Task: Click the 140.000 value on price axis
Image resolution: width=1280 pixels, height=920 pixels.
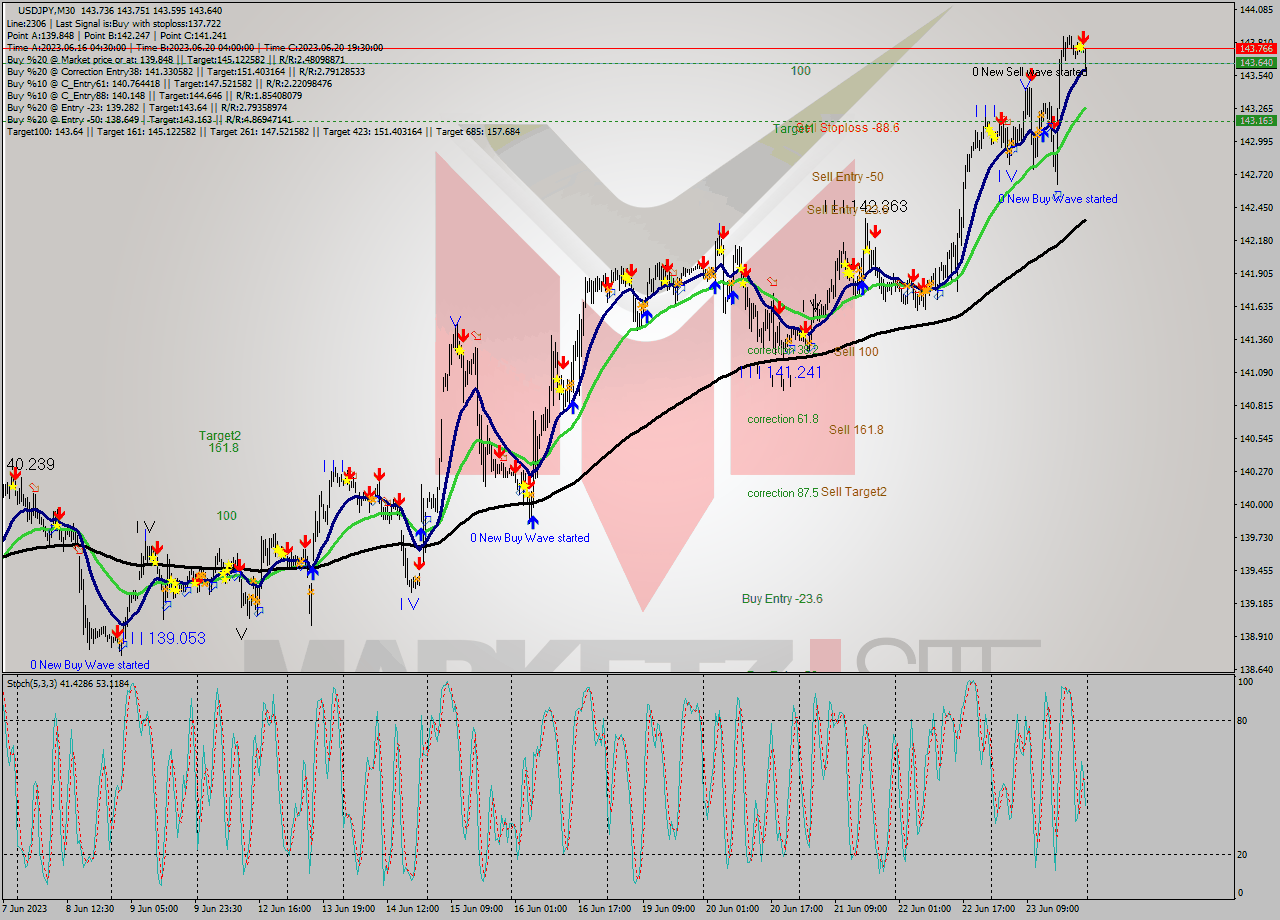Action: point(1255,505)
